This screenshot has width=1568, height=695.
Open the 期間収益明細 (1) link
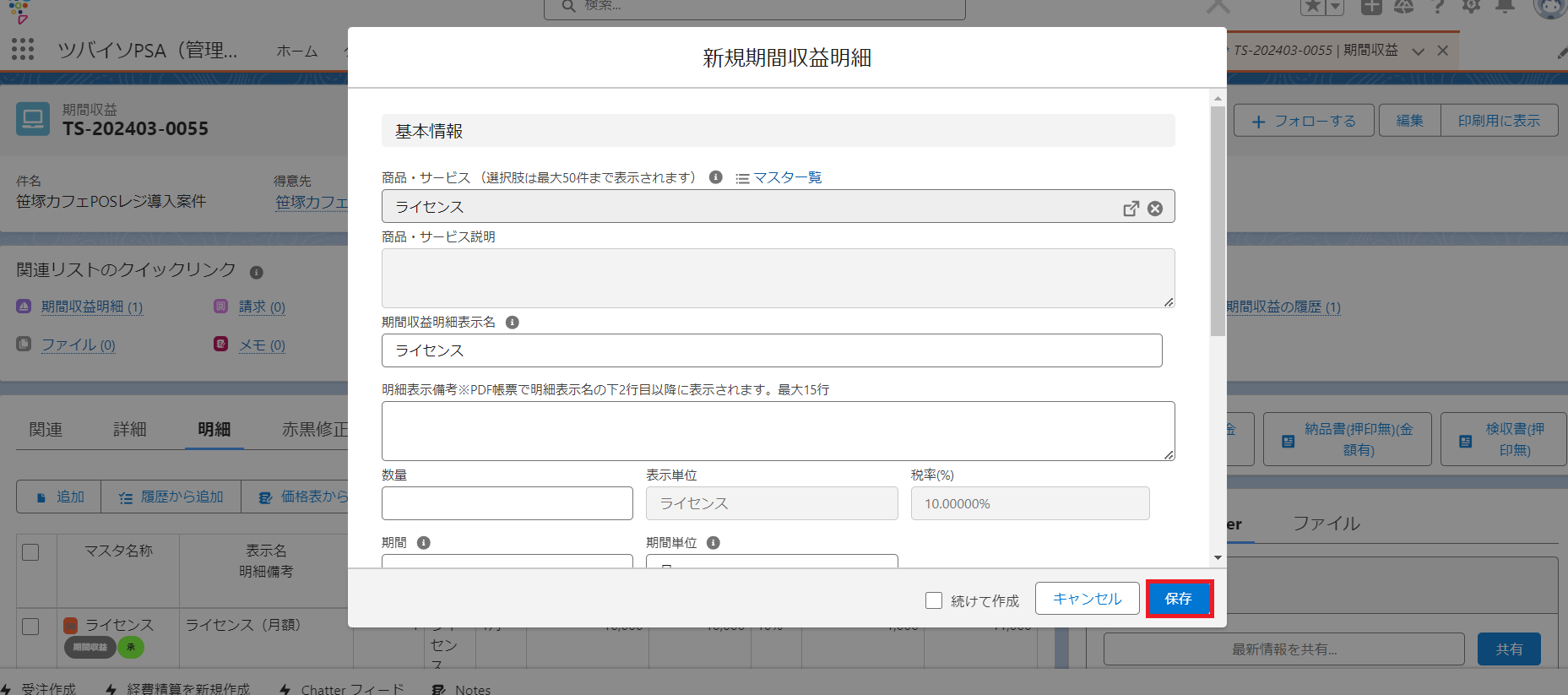tap(92, 307)
